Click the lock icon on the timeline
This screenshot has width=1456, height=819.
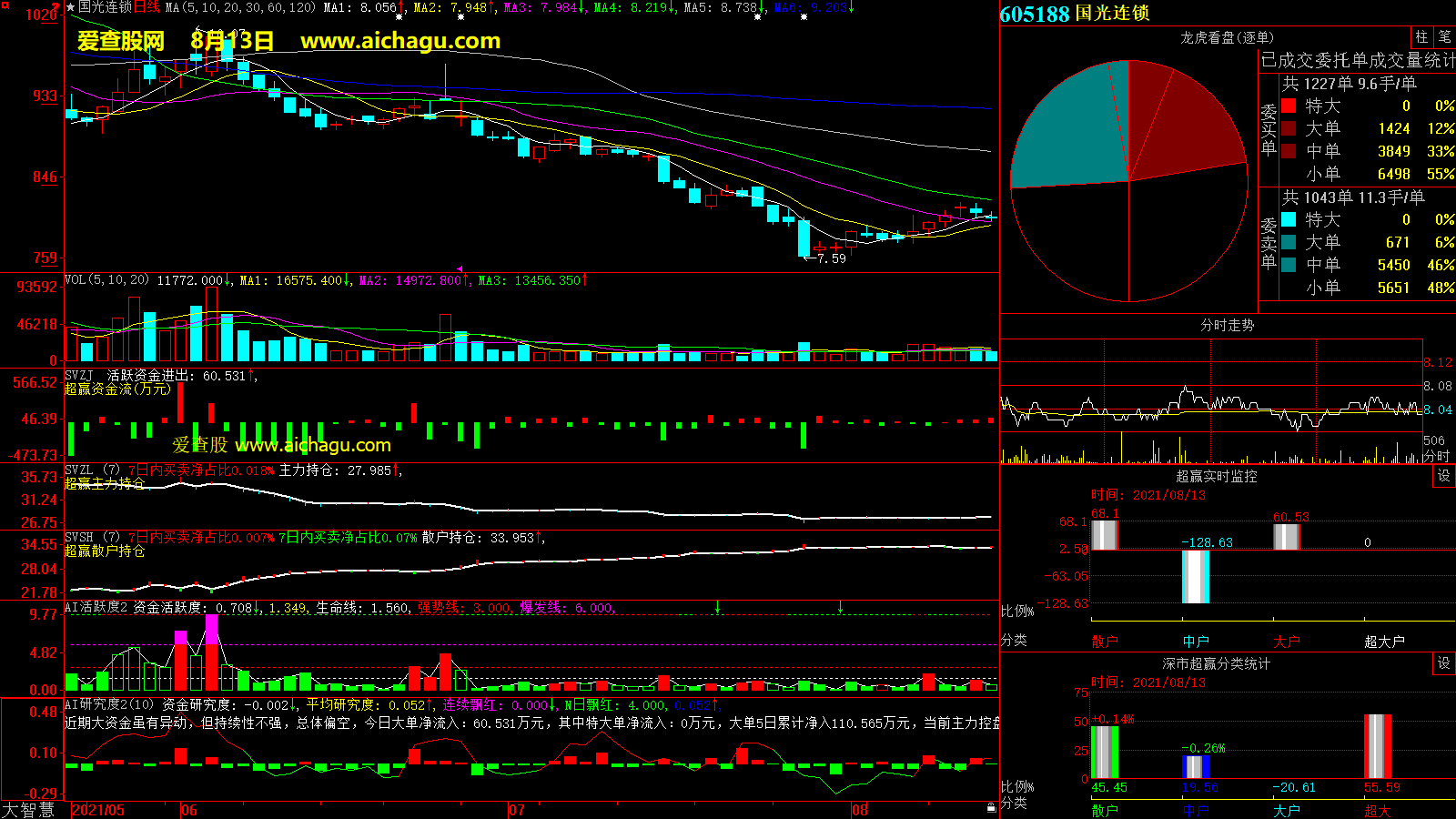[x=991, y=807]
